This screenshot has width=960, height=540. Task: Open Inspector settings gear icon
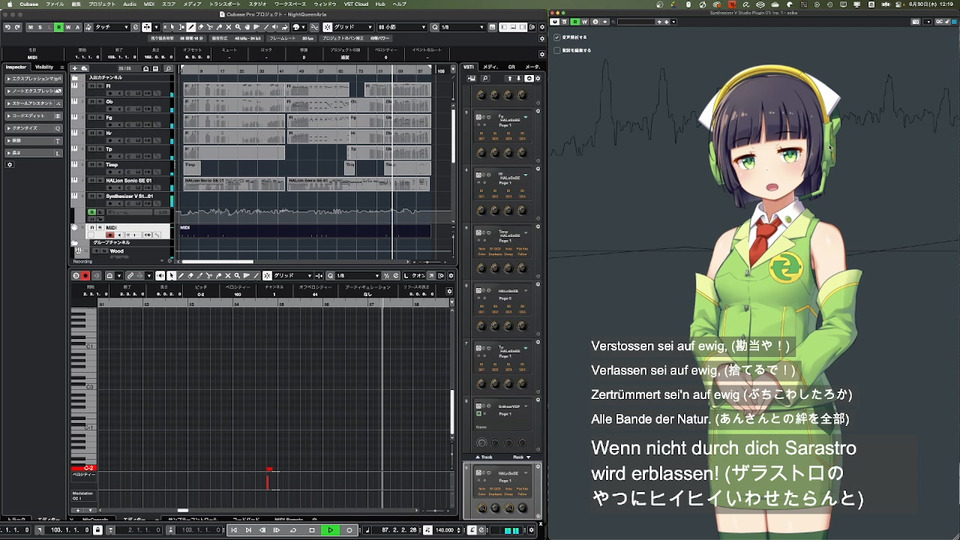[10, 165]
